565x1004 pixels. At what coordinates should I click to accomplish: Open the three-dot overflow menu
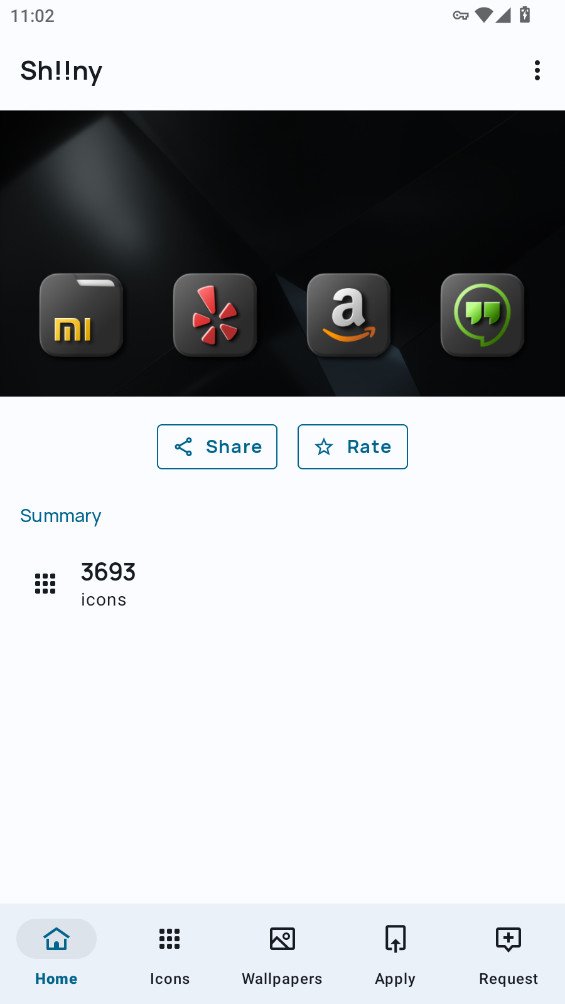coord(537,70)
